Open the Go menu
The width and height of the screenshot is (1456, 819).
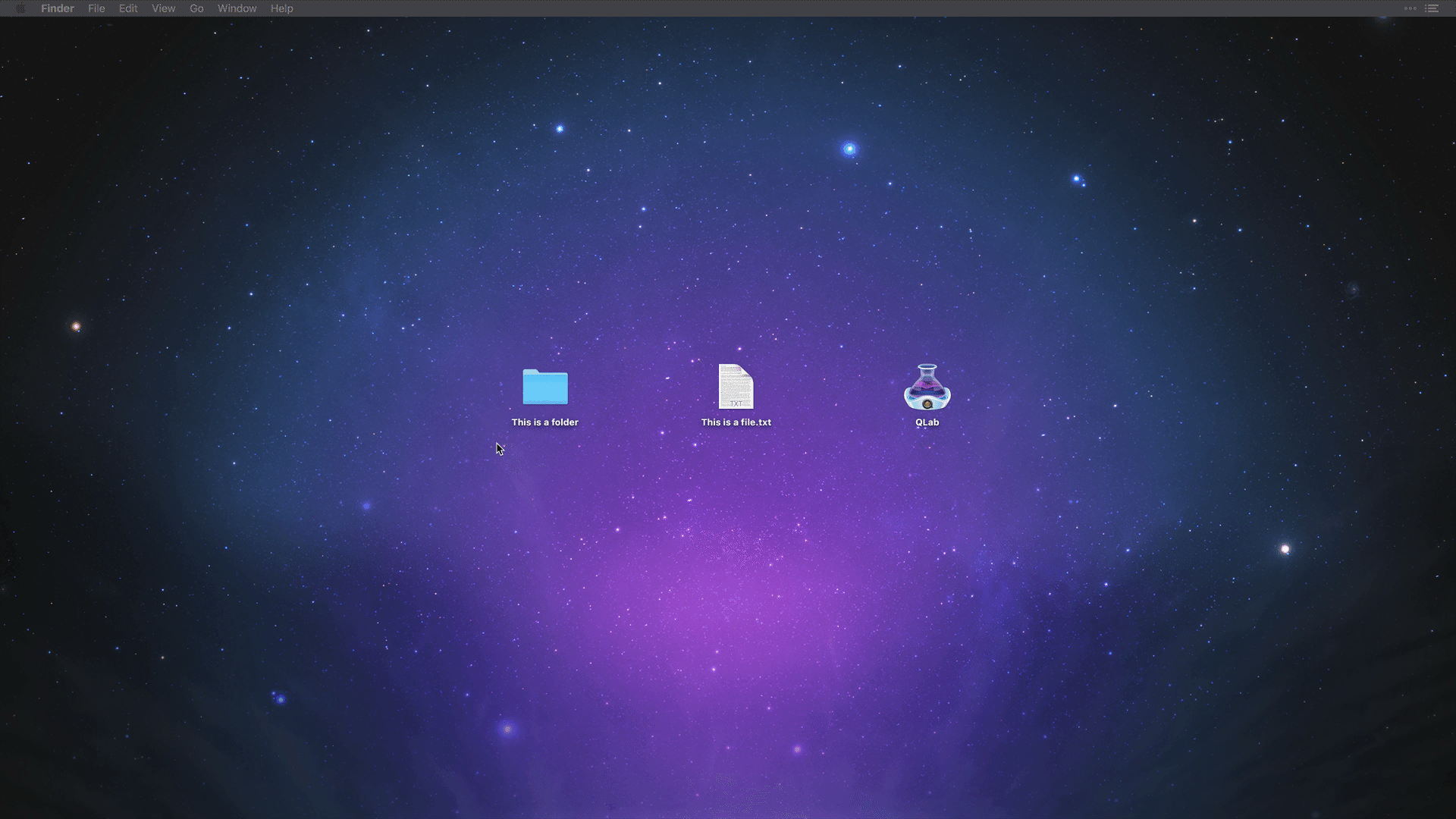[196, 8]
